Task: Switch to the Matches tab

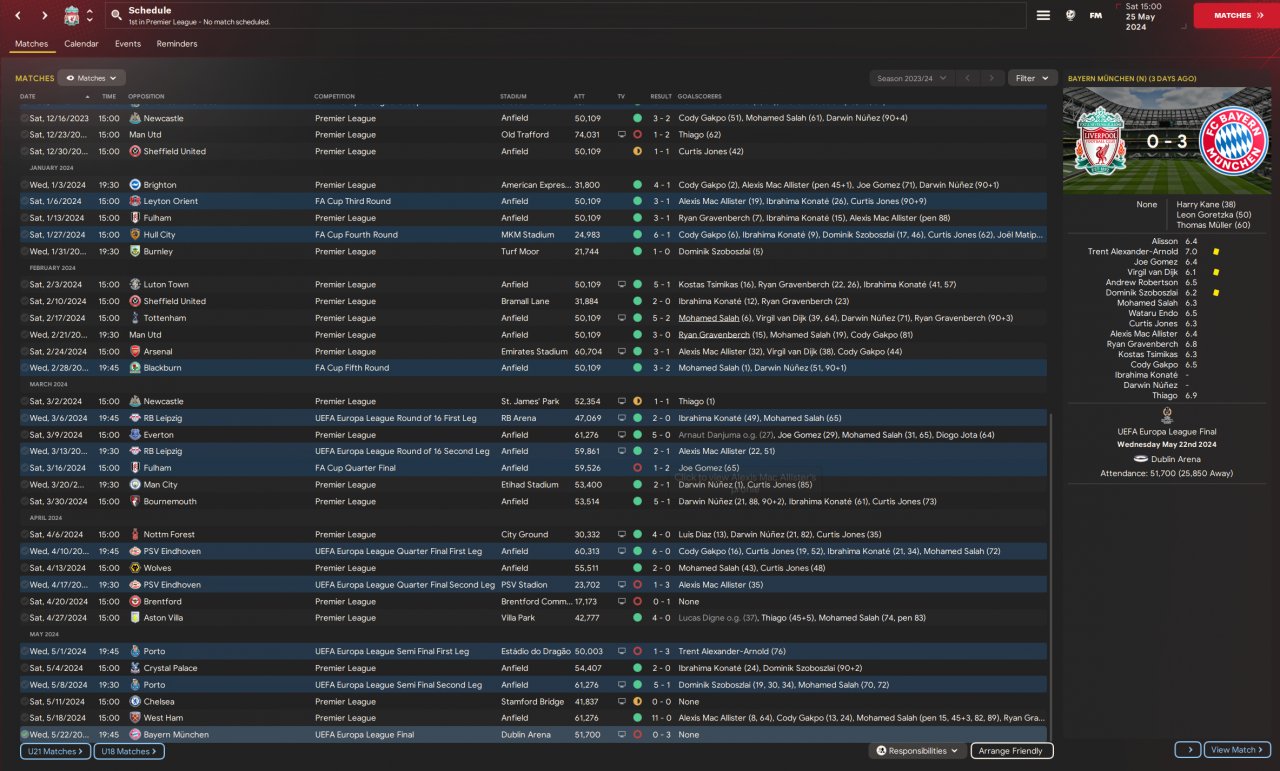Action: [31, 44]
